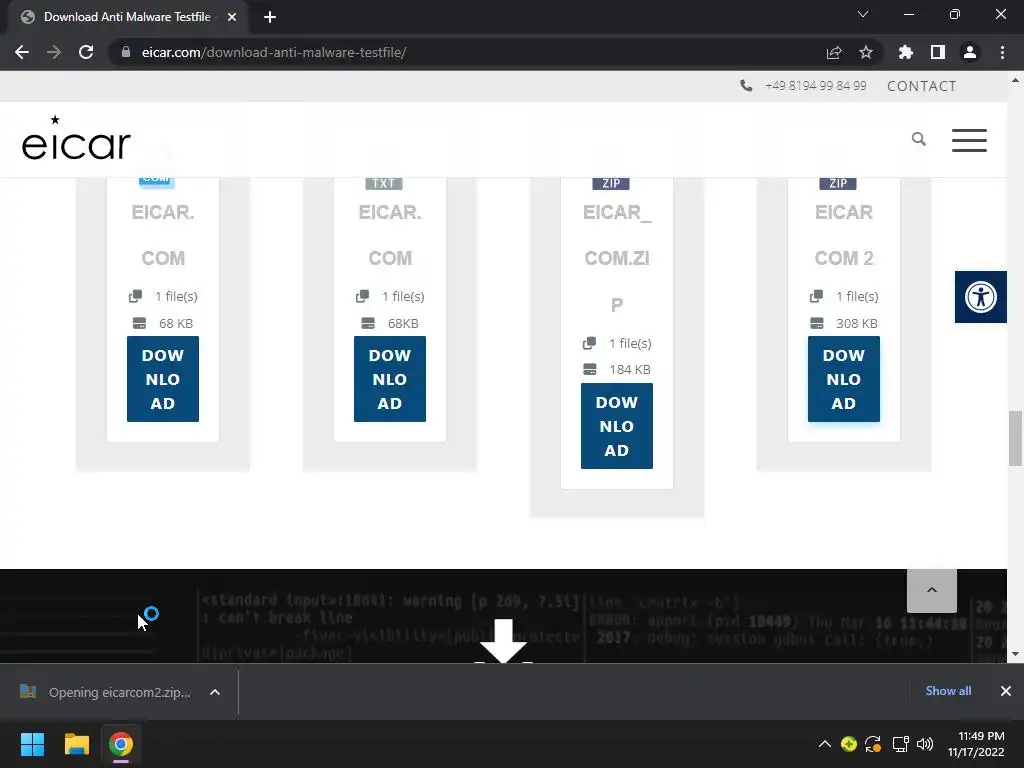Show hidden system tray icons
Screen dimensions: 1024x768
(x=825, y=744)
